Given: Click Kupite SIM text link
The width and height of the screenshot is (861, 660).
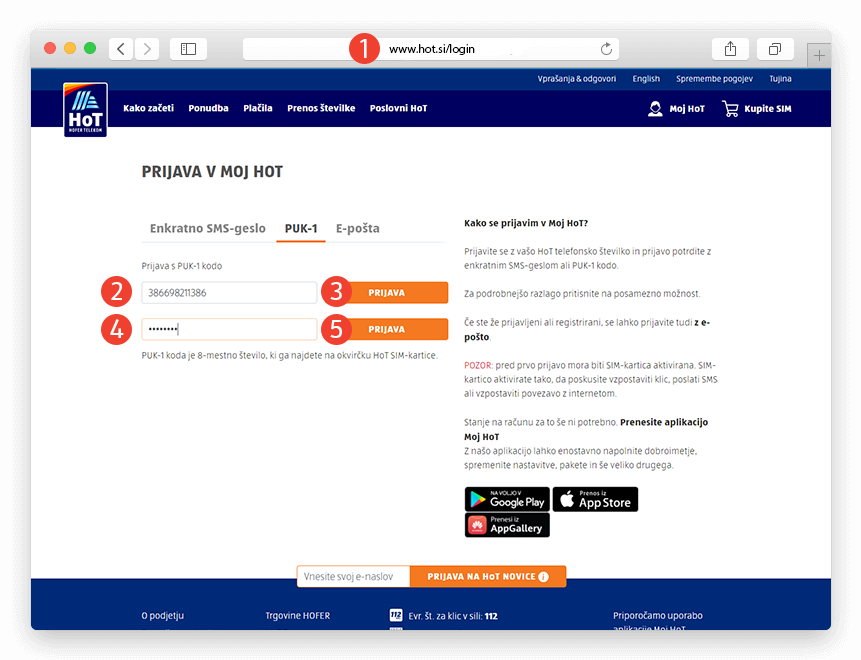Looking at the screenshot, I should [768, 109].
